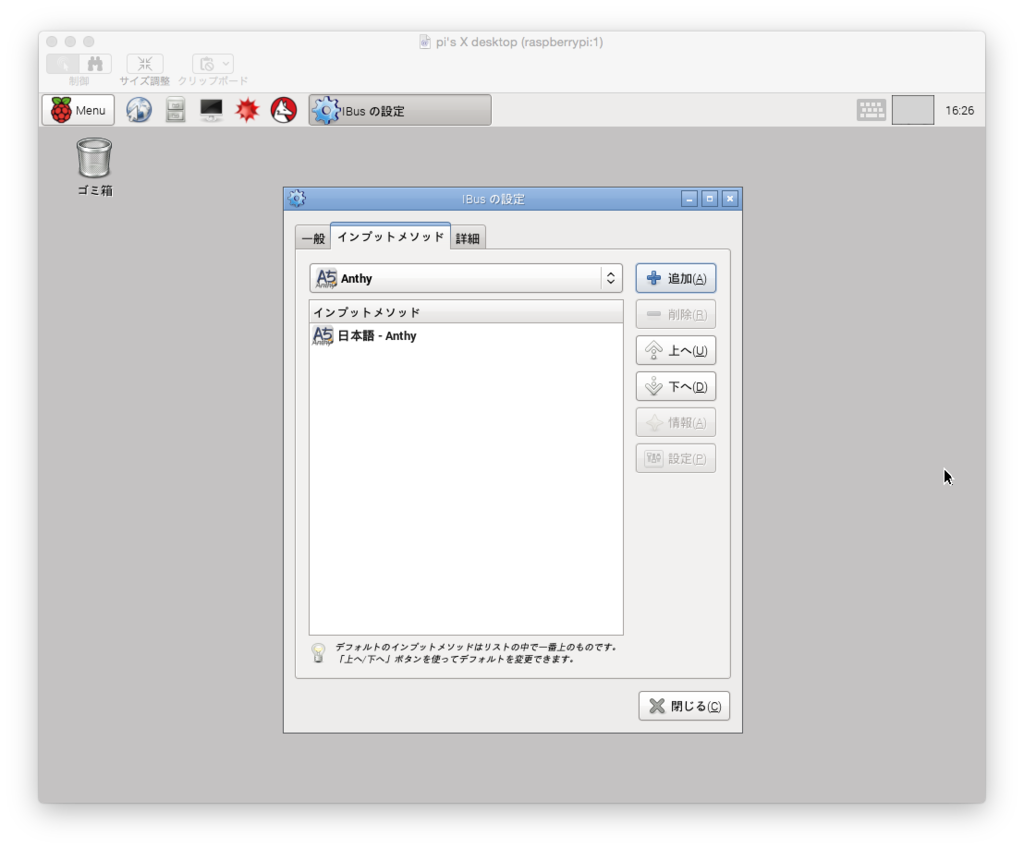Switch to the 詳細 tab

click(468, 238)
